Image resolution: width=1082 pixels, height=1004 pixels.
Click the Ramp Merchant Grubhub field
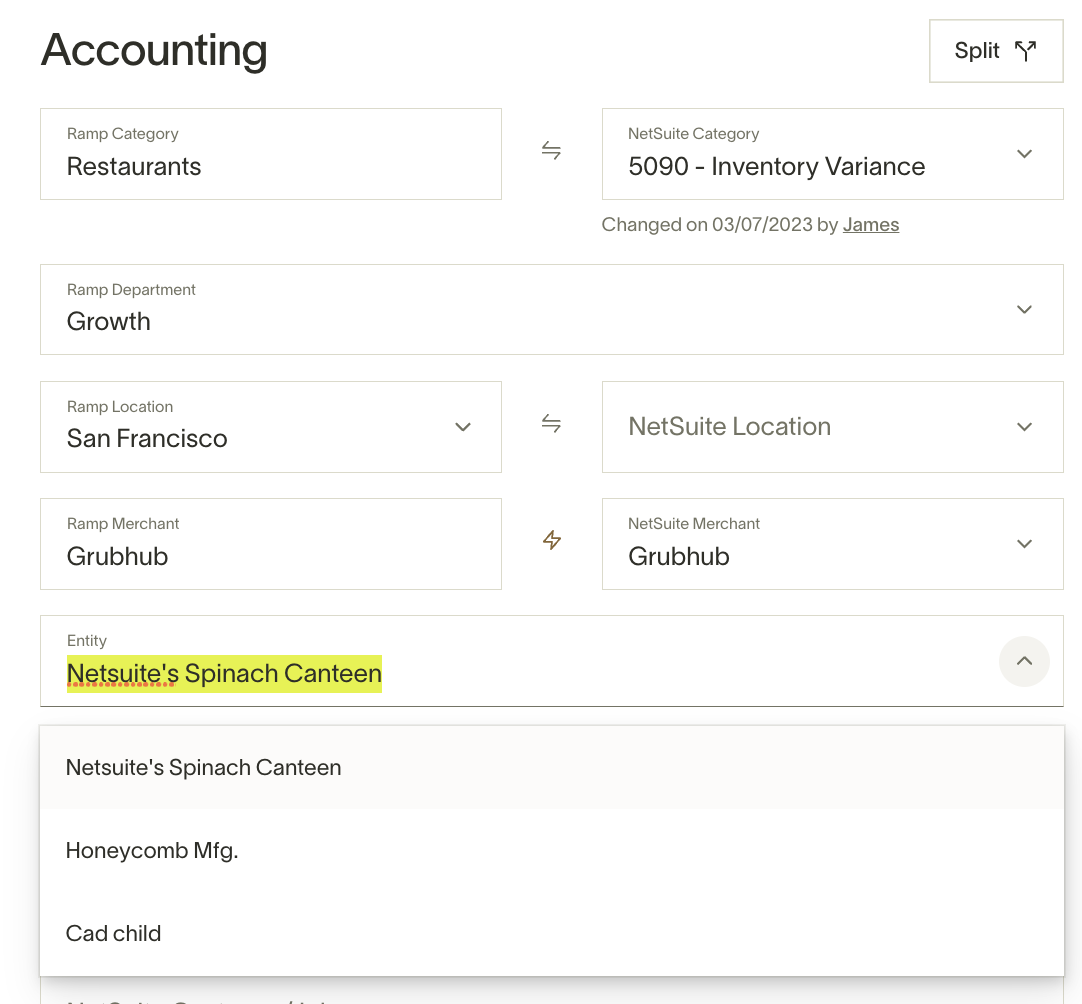(x=270, y=544)
